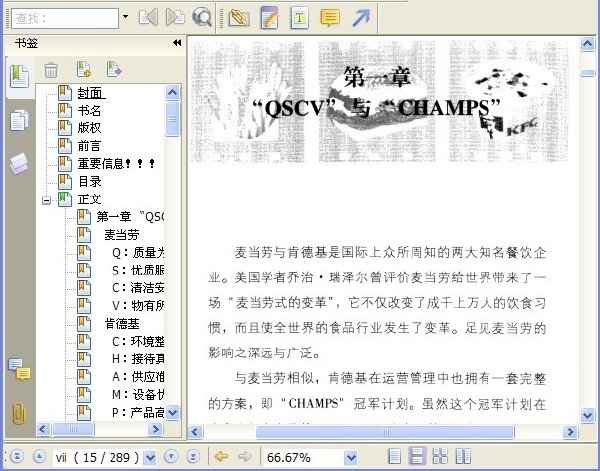Open the V：物有所 bookmark
This screenshot has width=600, height=471.
point(138,305)
